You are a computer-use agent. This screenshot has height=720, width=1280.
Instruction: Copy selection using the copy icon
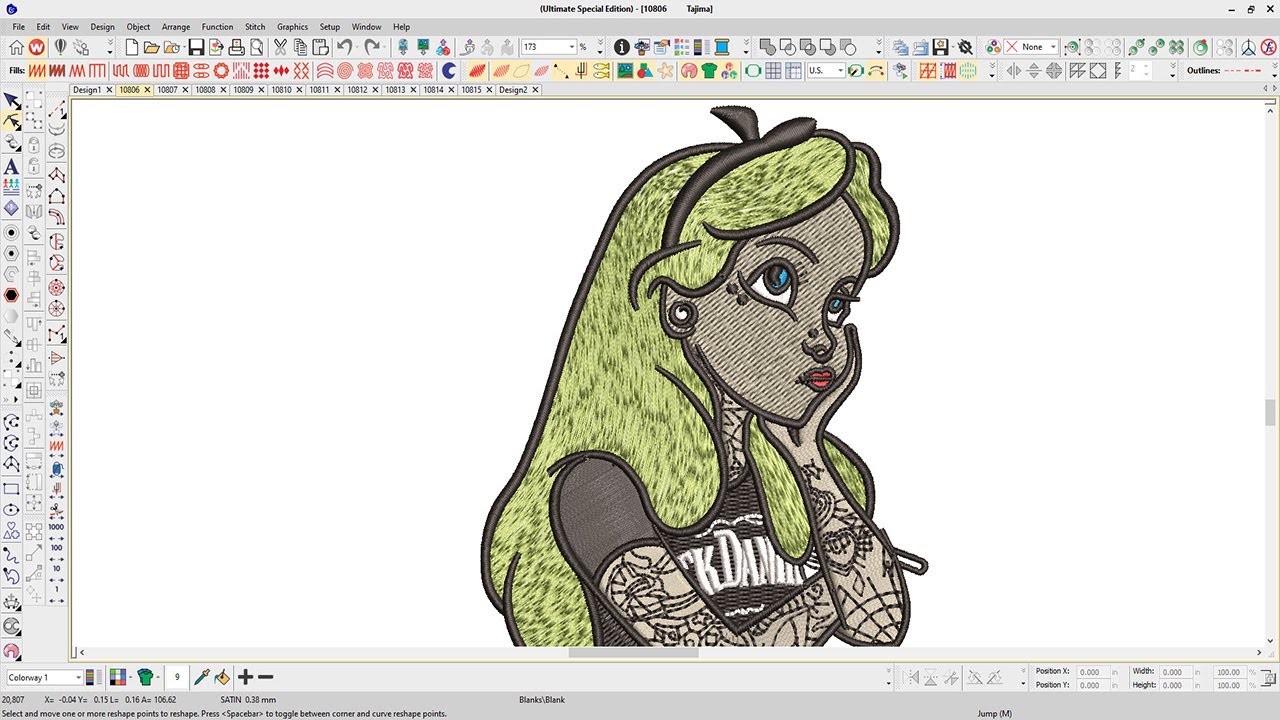(300, 47)
